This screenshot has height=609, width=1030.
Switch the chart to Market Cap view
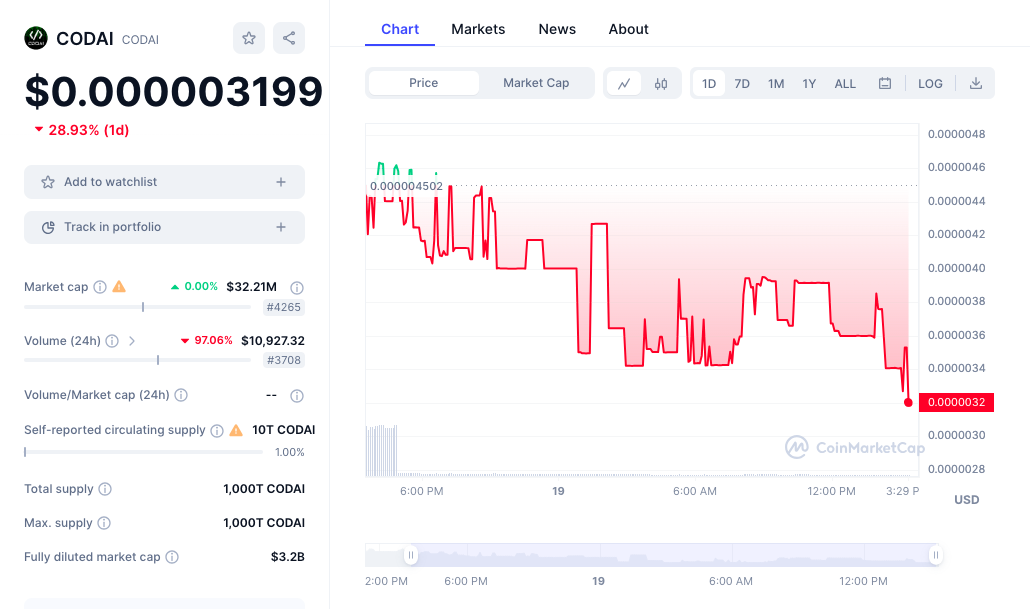pos(535,83)
